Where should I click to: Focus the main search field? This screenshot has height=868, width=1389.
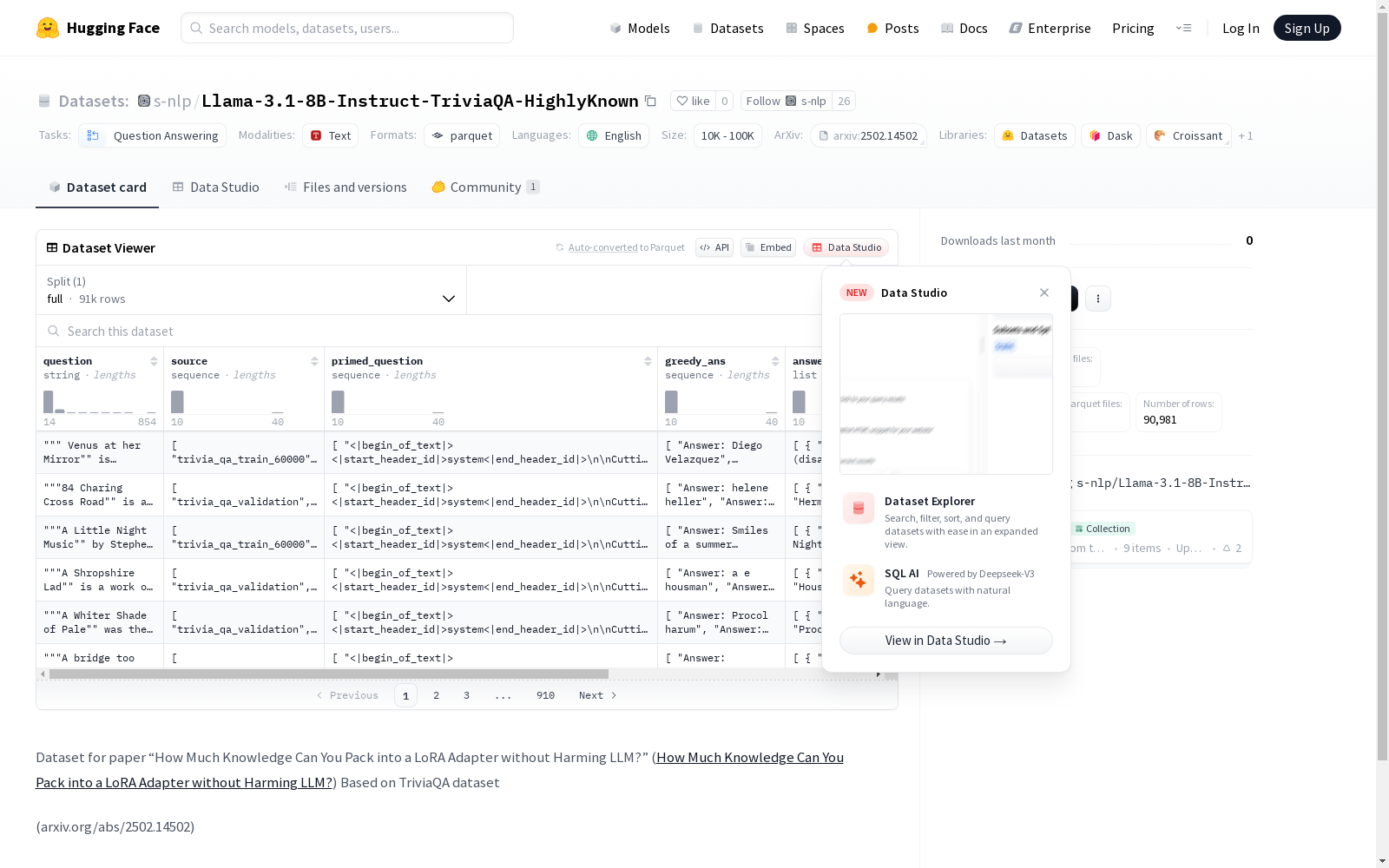pos(347,28)
